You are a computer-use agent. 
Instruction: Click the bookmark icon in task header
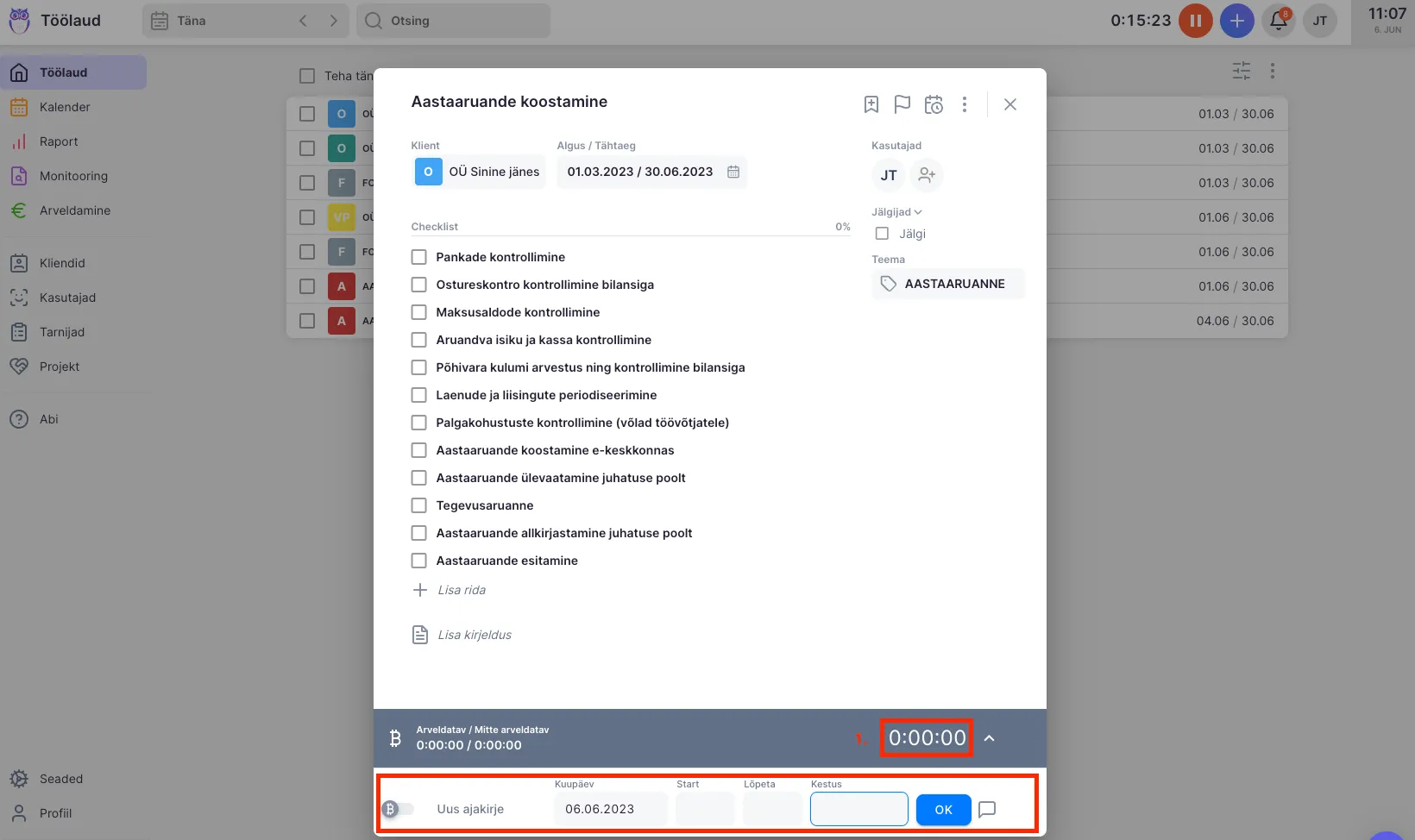(871, 104)
